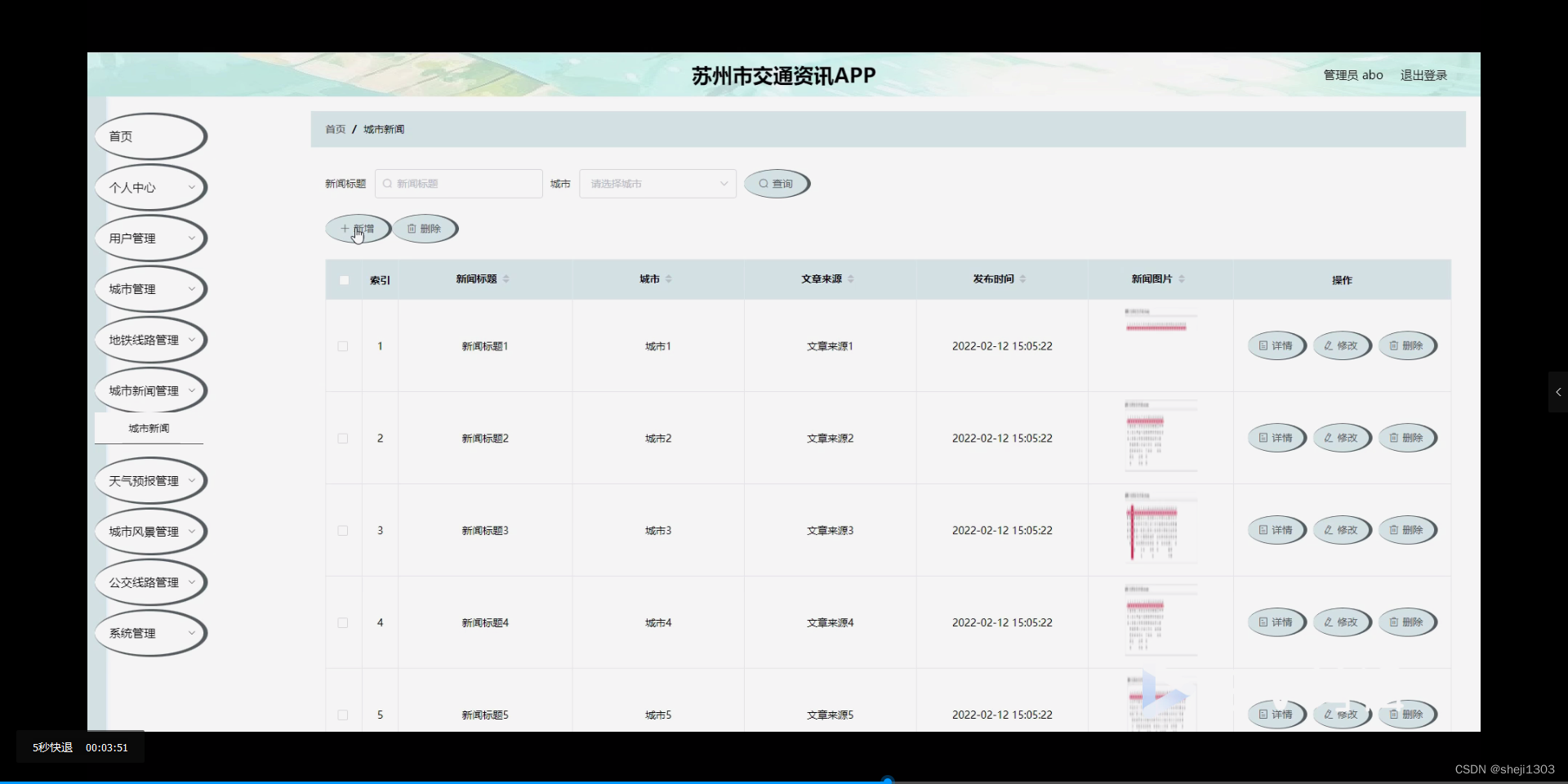Navigate to 首页 via the breadcrumb
The image size is (1568, 784).
[x=335, y=129]
